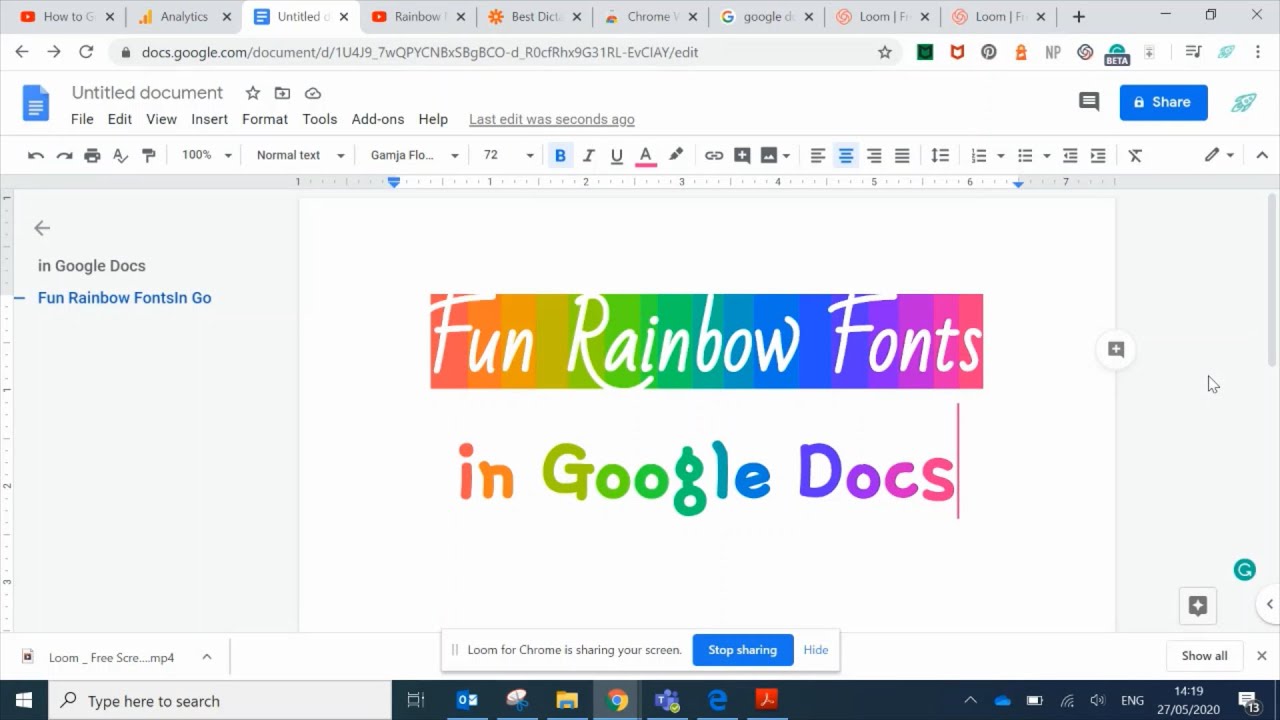
Task: Click the Insert link icon
Action: click(x=714, y=155)
